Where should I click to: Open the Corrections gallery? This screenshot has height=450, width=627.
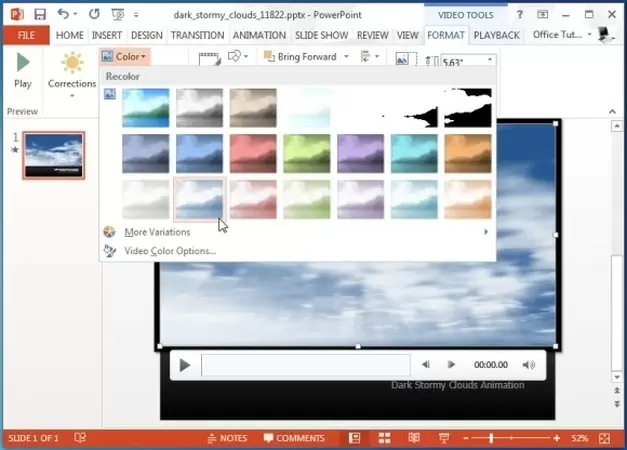(x=72, y=75)
